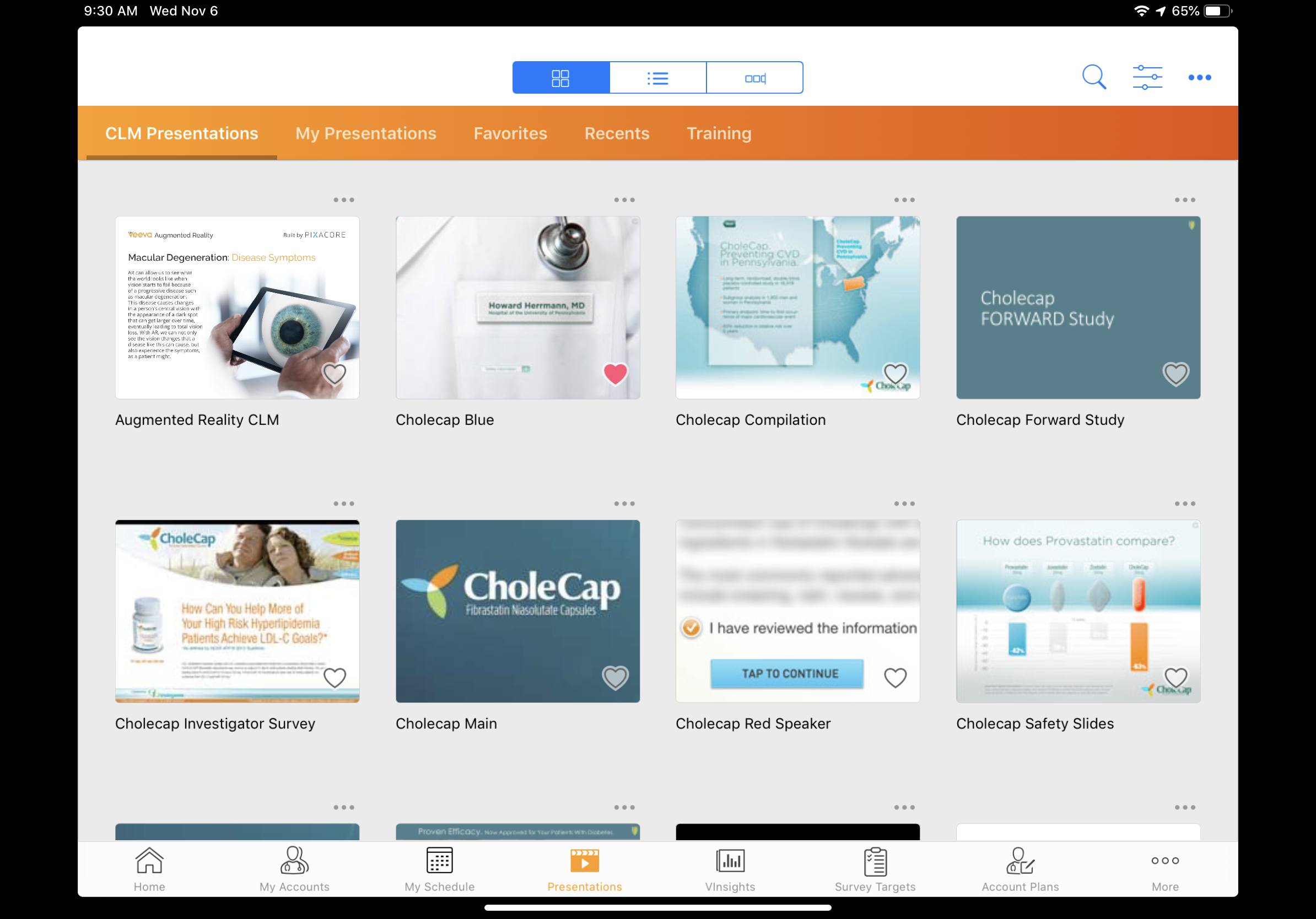
Task: Switch to Training tab
Action: (719, 133)
